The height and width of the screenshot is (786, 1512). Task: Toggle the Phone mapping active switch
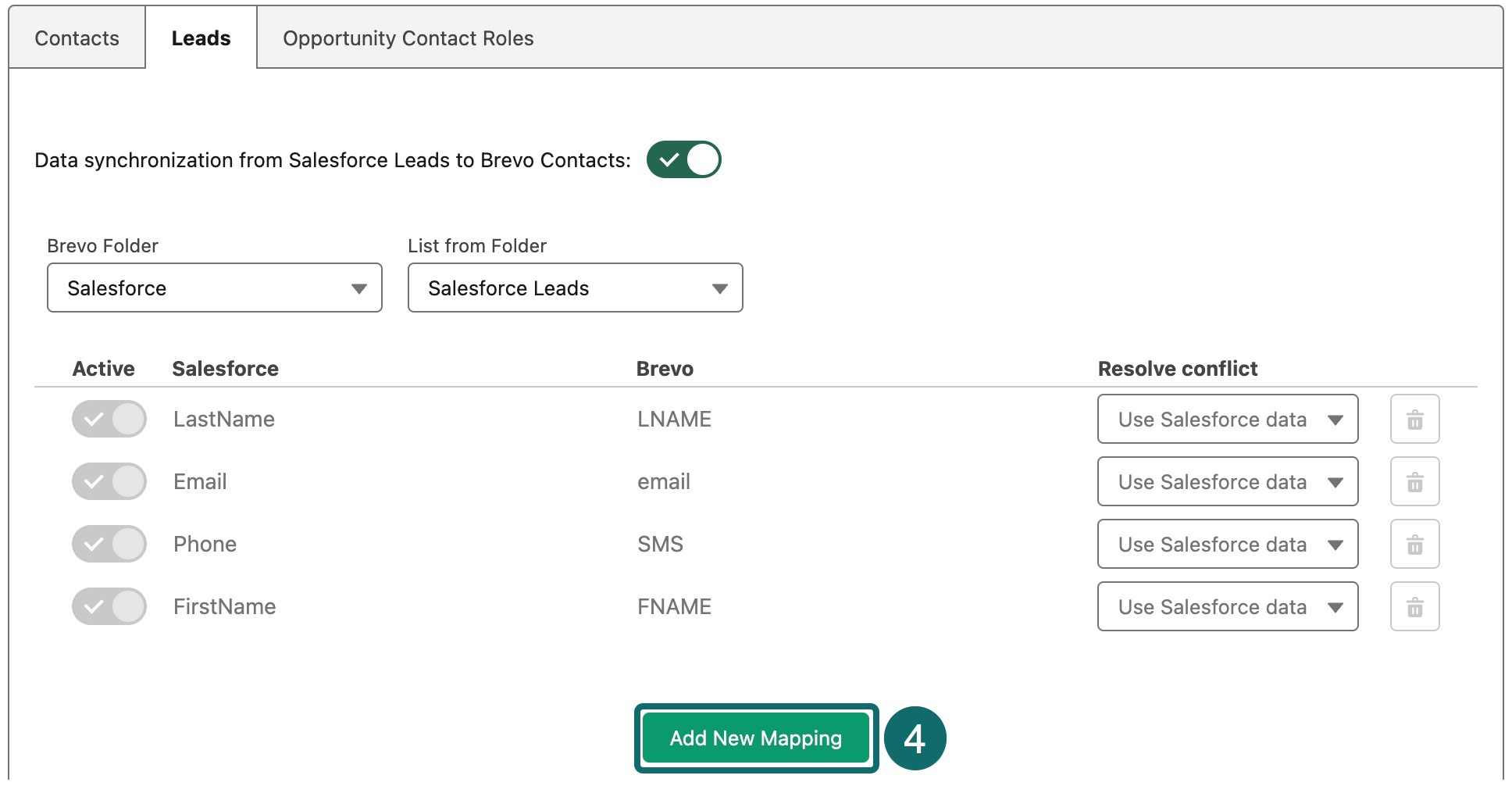coord(109,545)
